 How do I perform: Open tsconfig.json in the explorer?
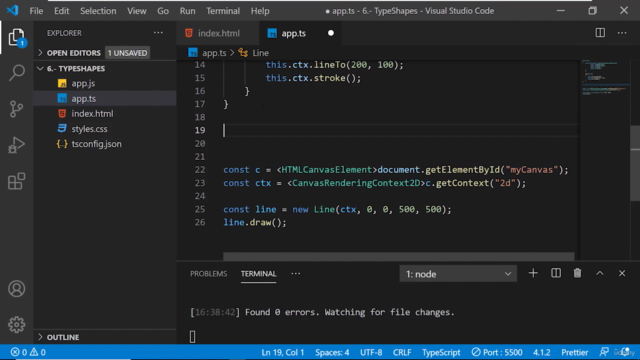point(105,144)
